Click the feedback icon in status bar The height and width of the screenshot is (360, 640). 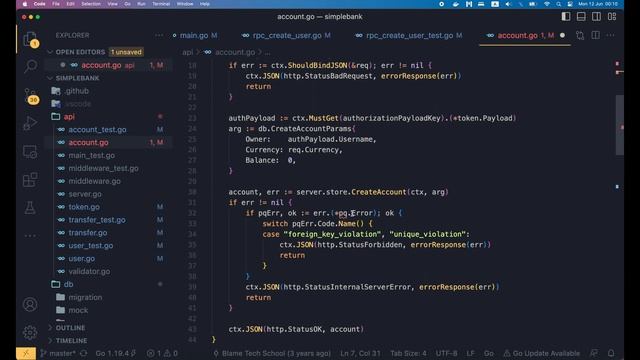pyautogui.click(x=594, y=353)
